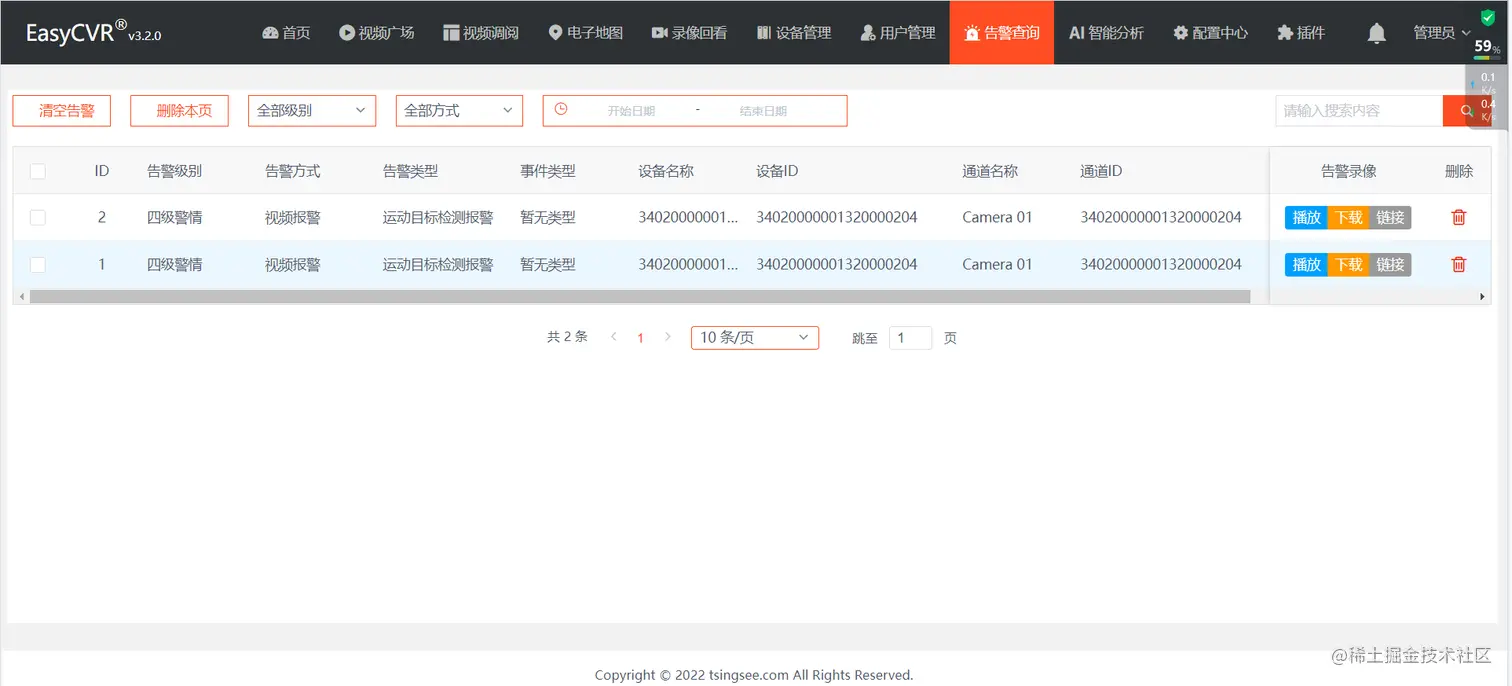Click Camera 01 cell in row ID 2

click(x=997, y=217)
